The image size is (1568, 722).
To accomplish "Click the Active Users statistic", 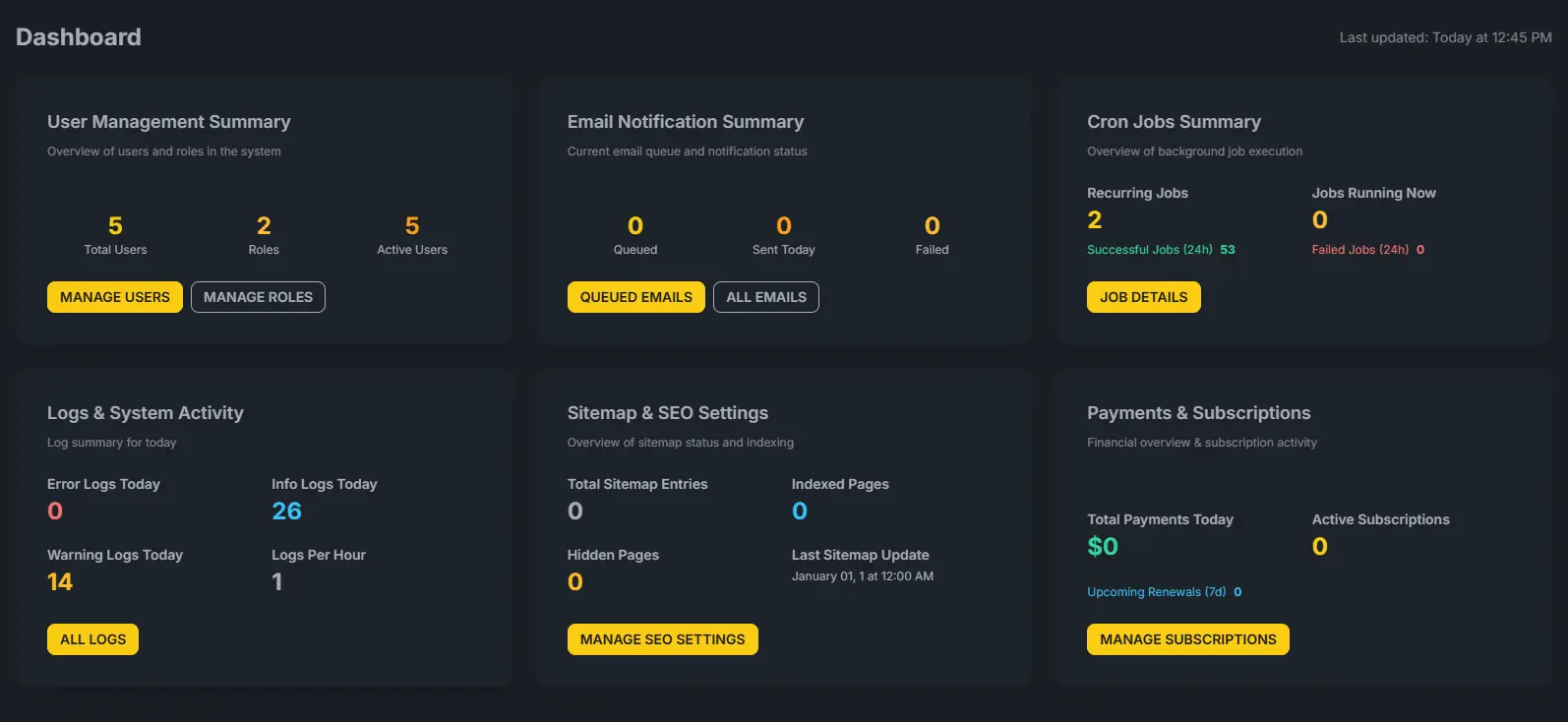I will [x=411, y=226].
